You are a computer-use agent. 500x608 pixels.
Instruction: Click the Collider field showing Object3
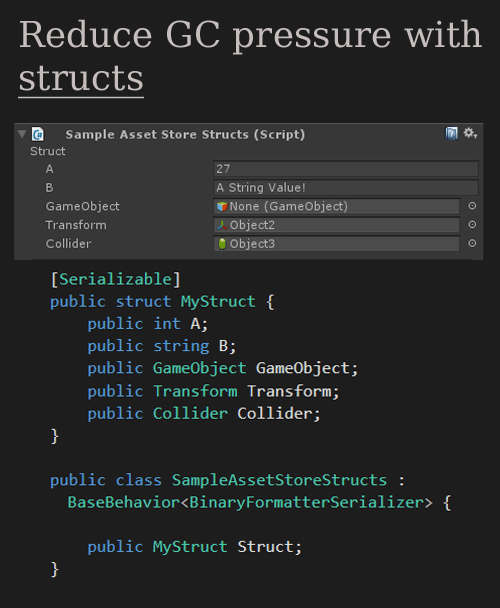tap(336, 244)
